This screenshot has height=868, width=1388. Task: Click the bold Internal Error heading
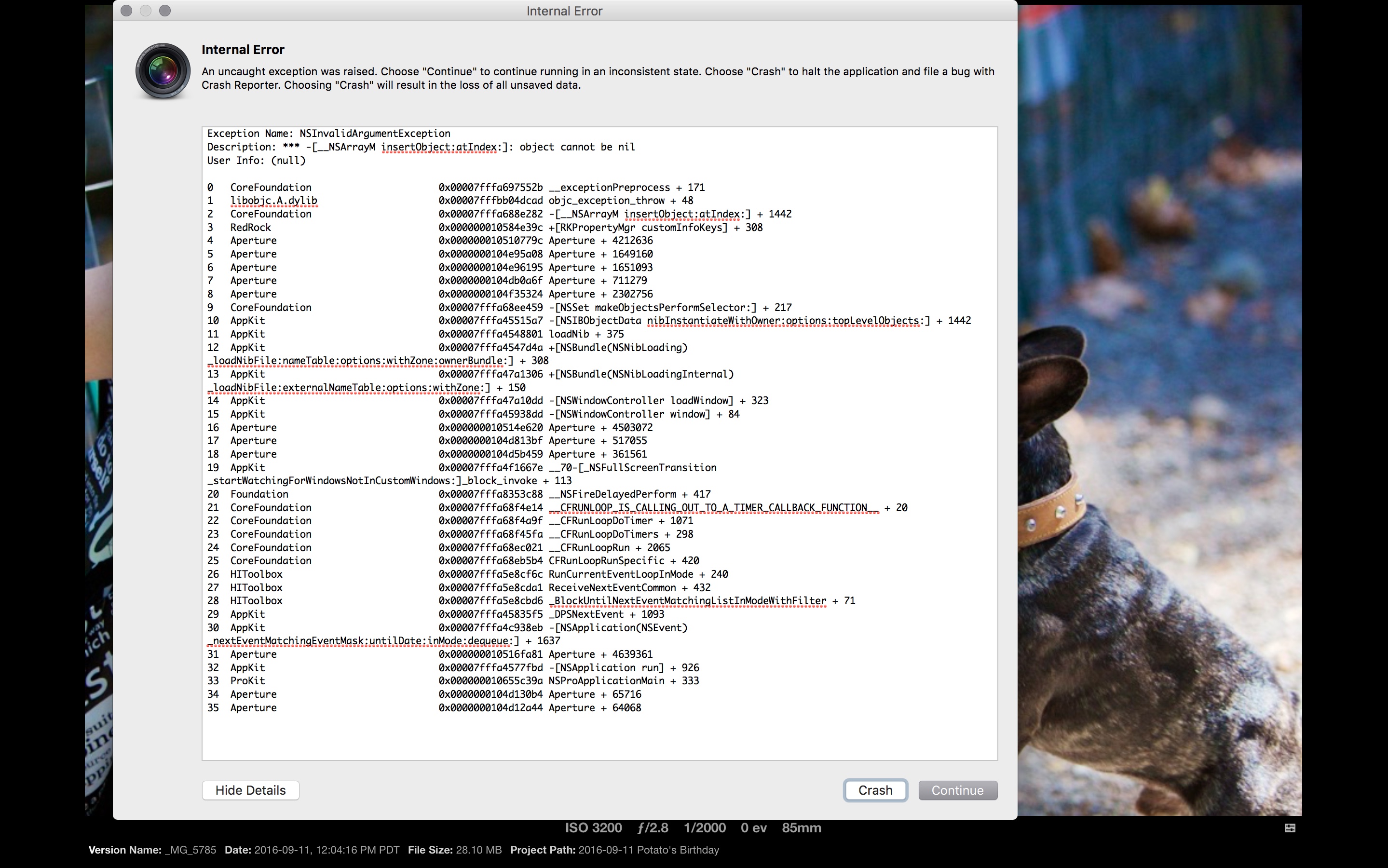pyautogui.click(x=243, y=49)
